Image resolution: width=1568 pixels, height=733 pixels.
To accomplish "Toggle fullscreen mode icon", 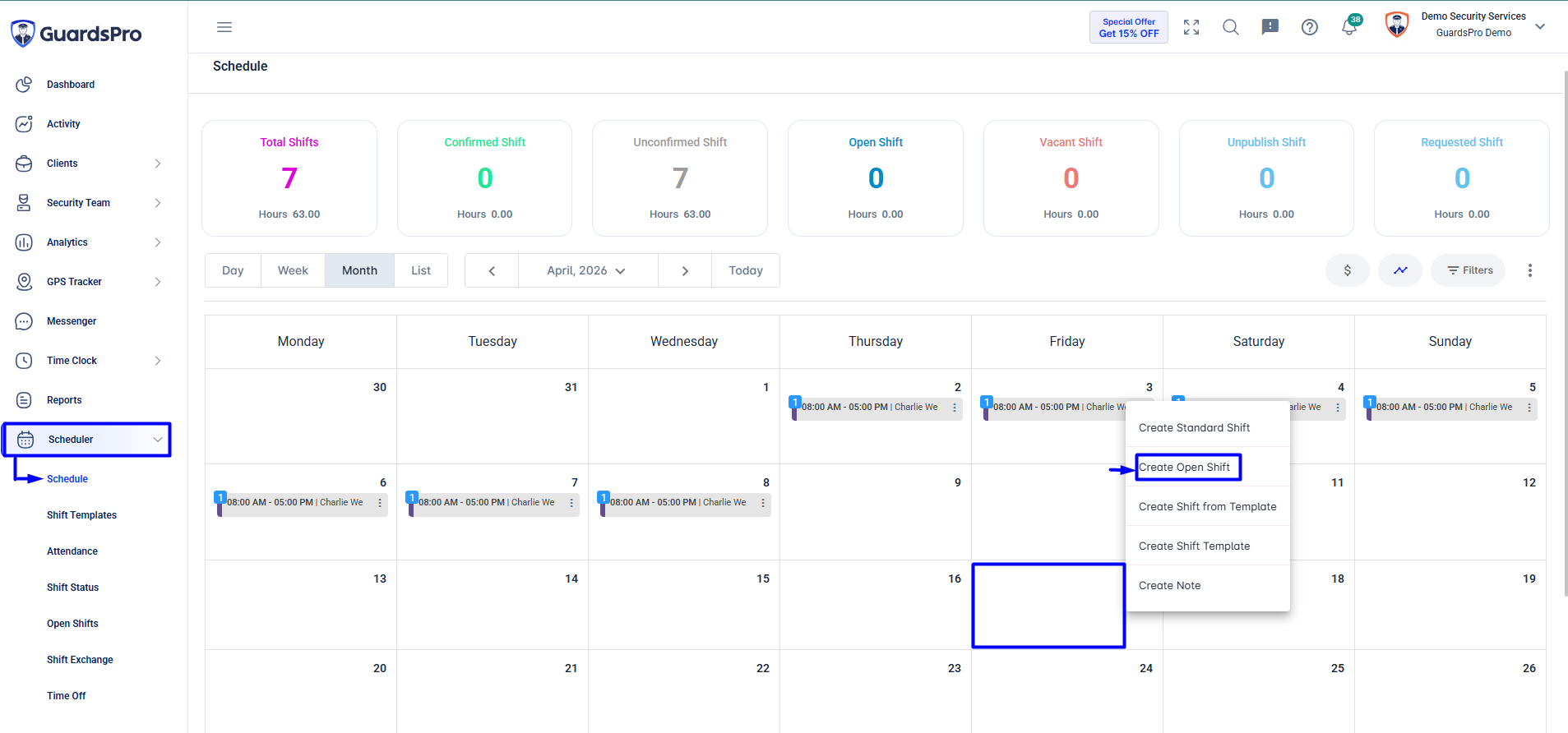I will (x=1191, y=27).
